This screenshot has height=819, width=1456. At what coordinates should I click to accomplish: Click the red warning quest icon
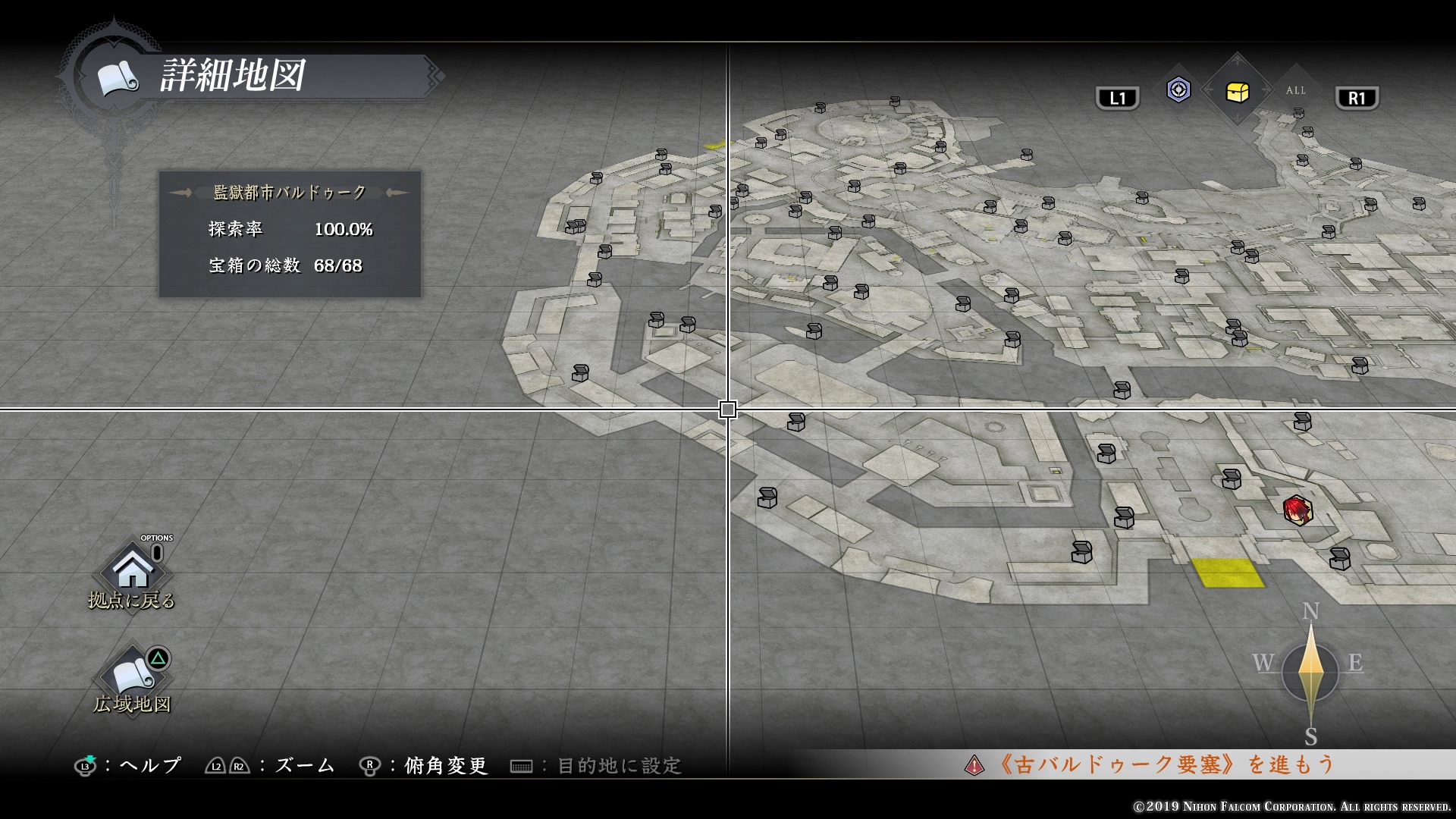click(974, 764)
